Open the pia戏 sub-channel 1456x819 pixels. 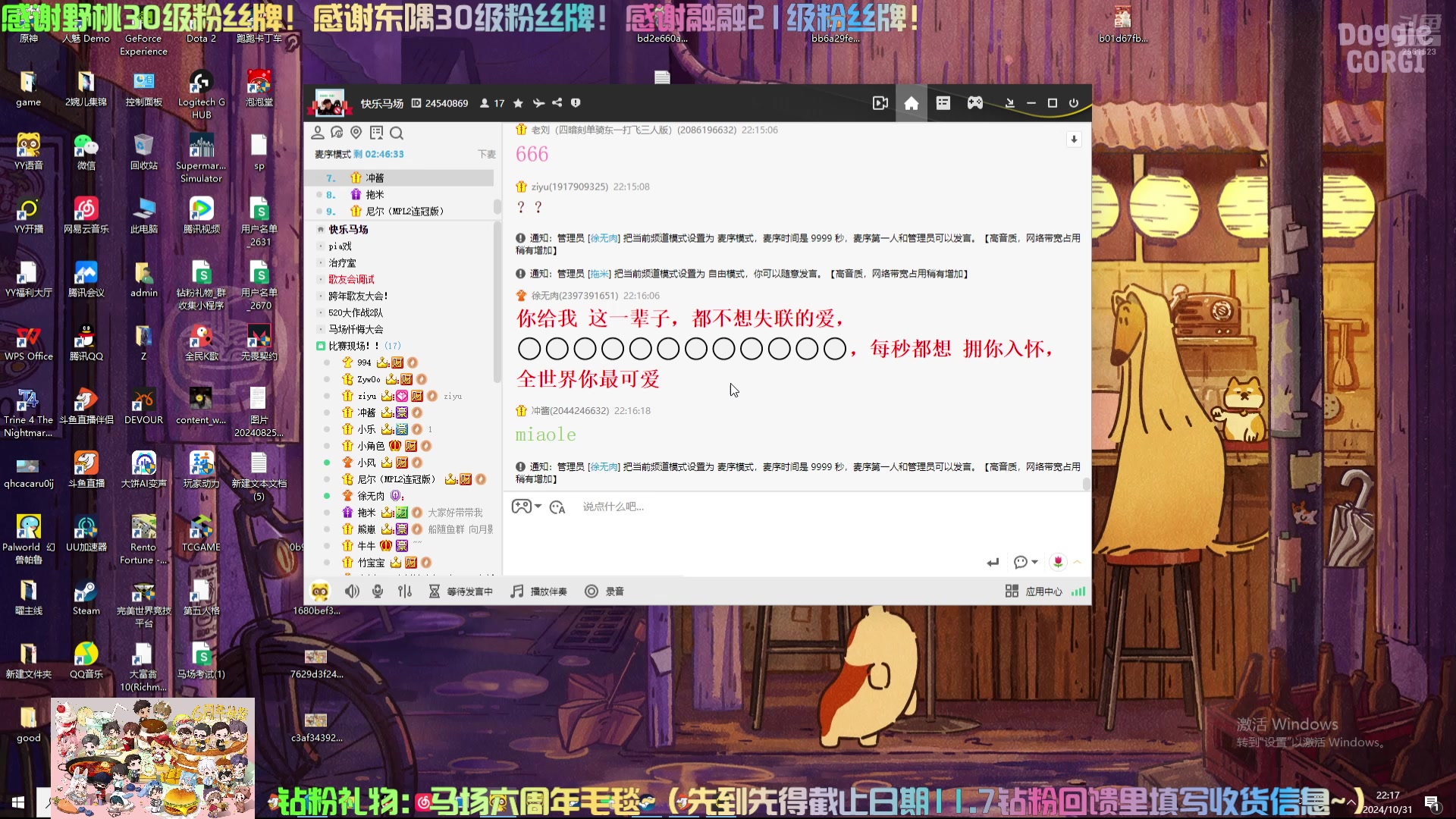(x=340, y=246)
